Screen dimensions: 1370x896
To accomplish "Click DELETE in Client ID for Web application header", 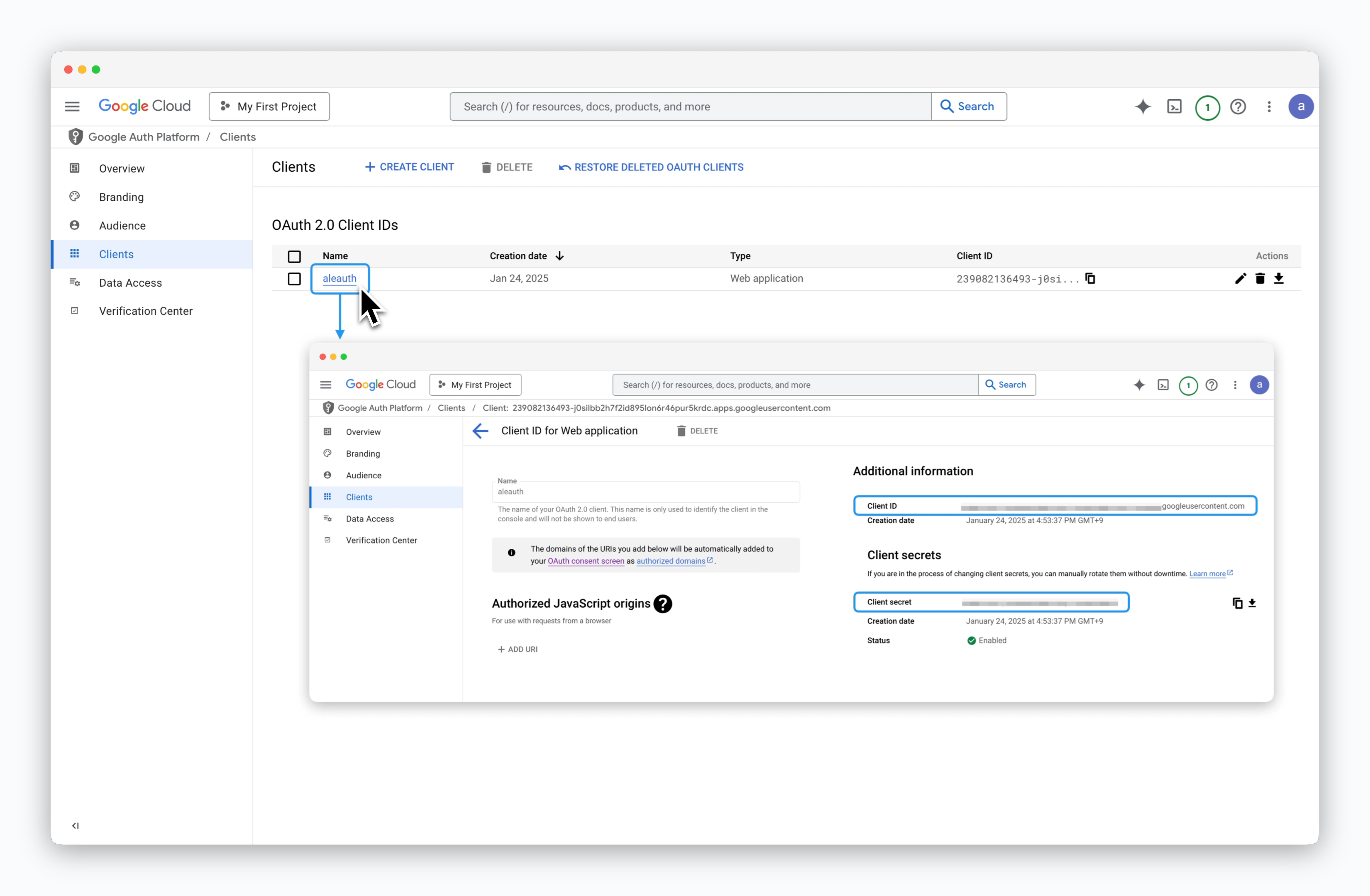I will click(697, 431).
